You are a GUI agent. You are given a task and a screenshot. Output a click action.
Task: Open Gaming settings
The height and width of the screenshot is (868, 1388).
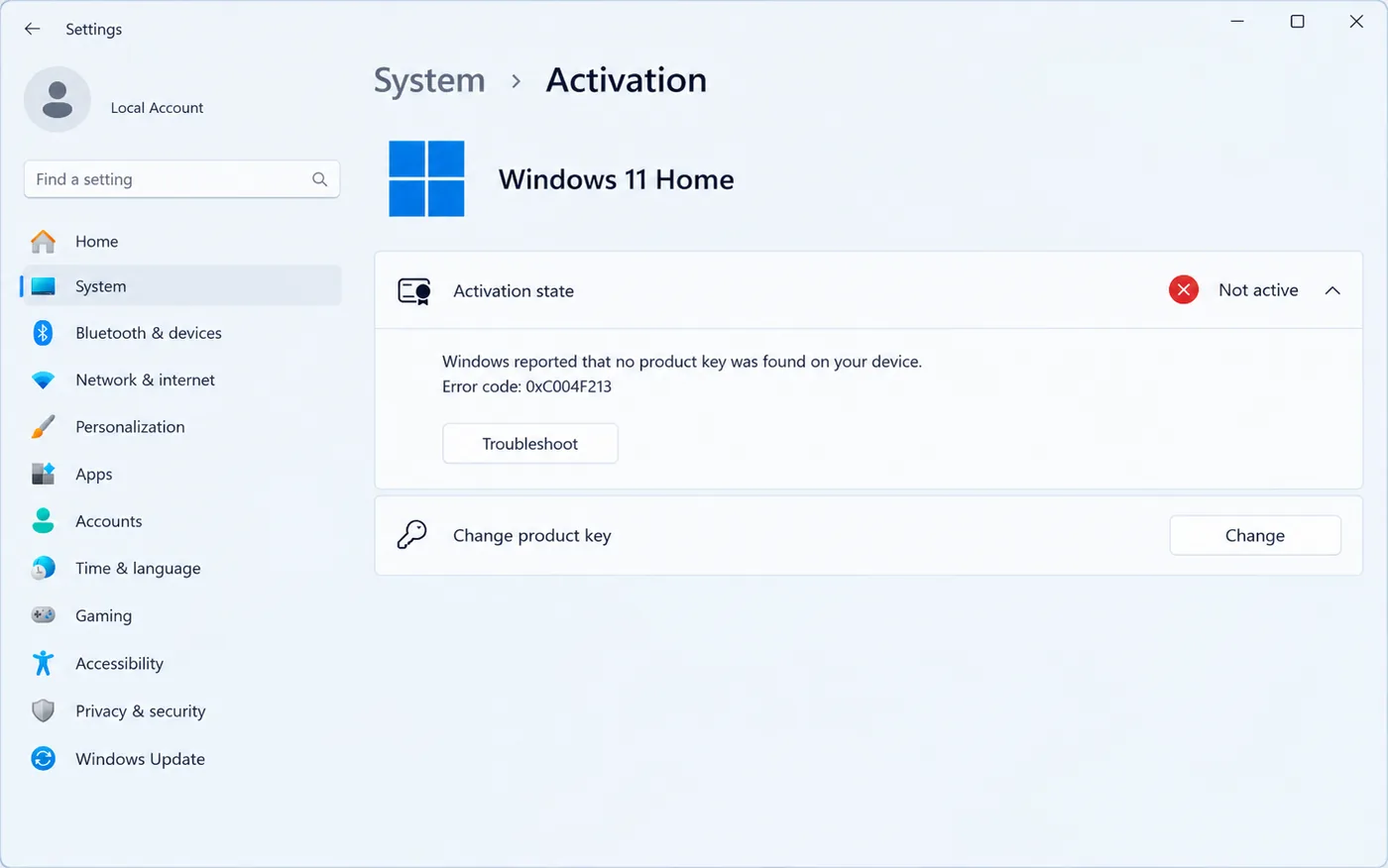[180, 615]
